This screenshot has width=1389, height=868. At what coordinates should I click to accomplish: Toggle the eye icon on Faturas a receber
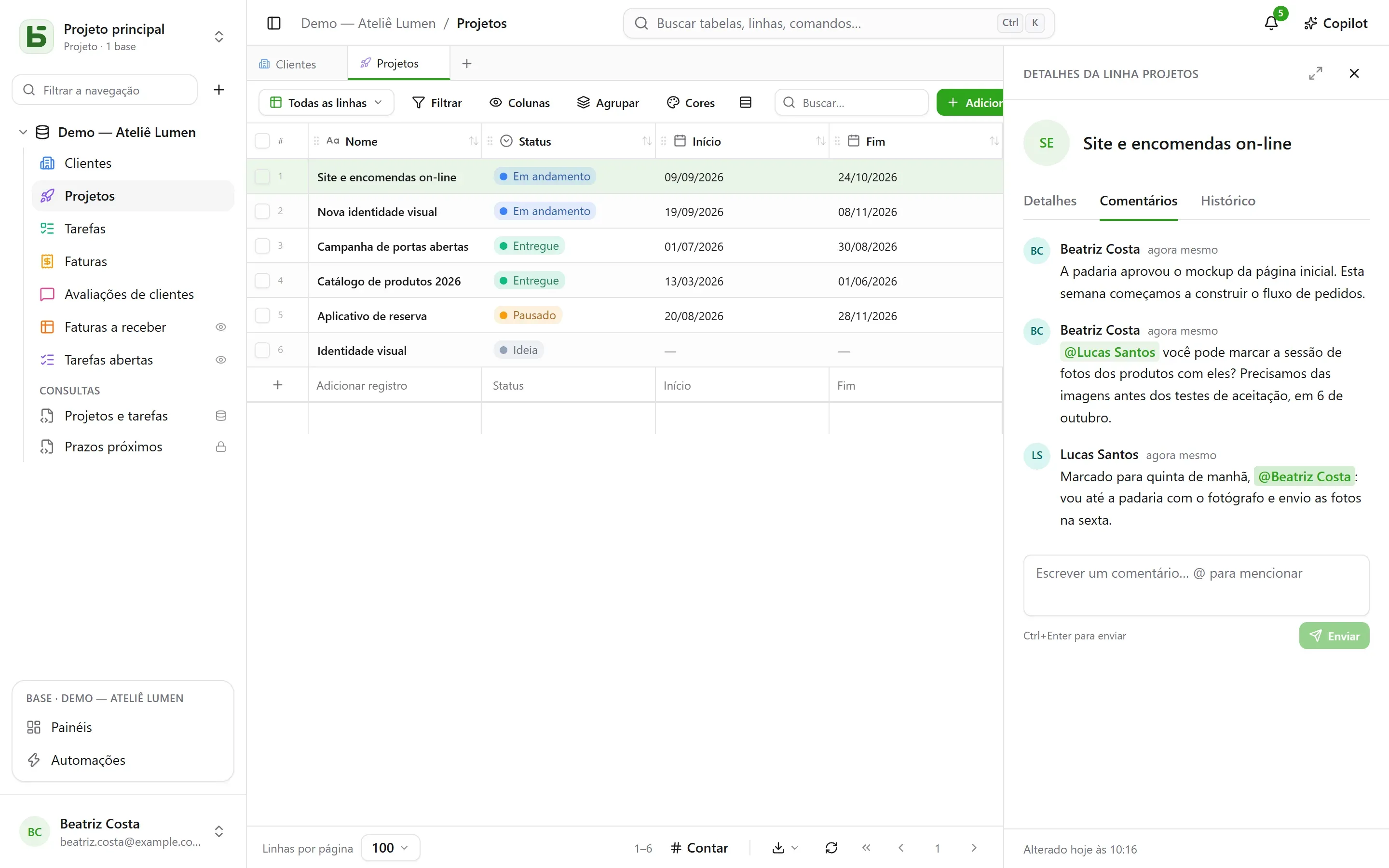point(220,326)
